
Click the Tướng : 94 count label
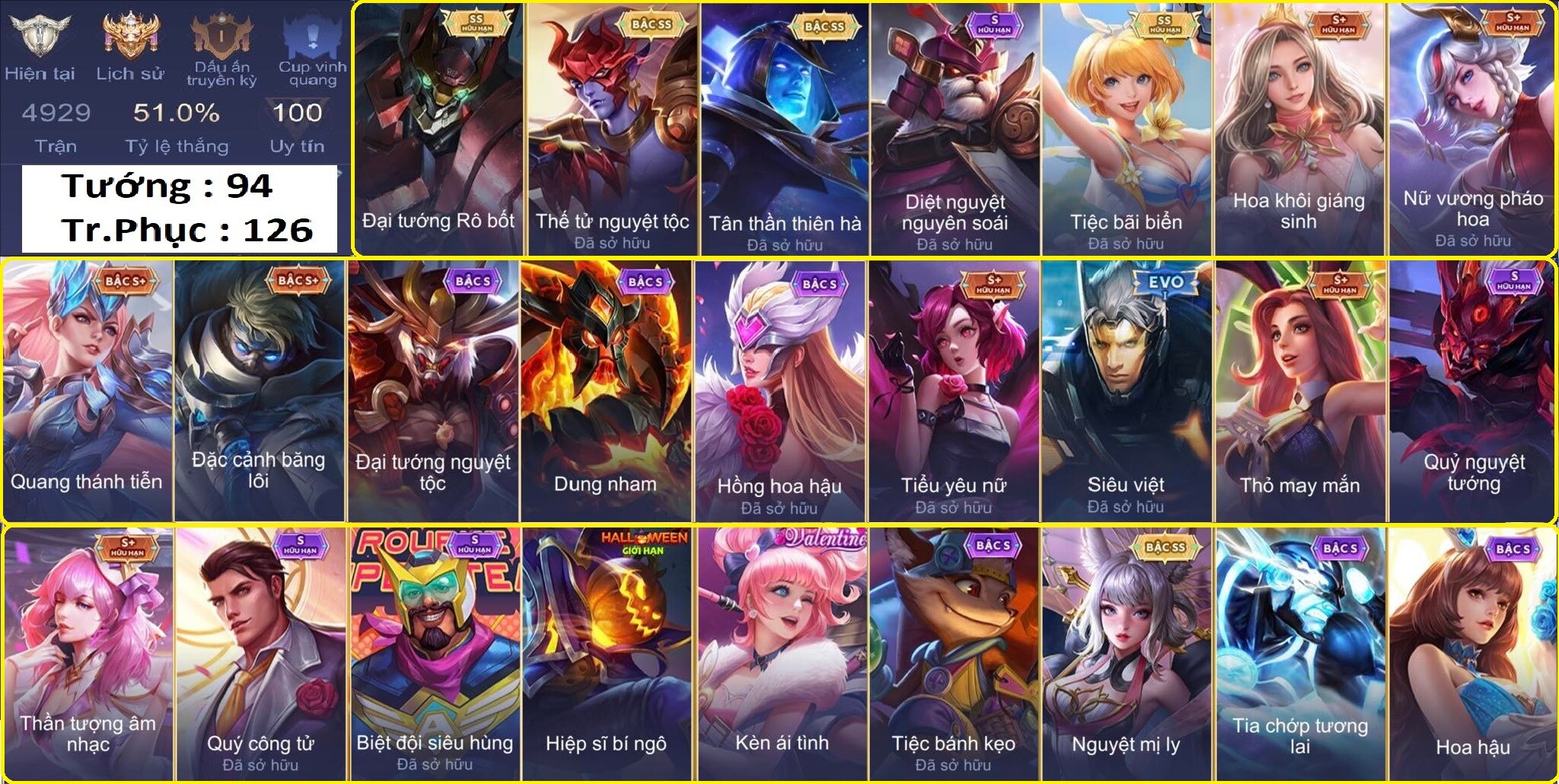(x=167, y=186)
